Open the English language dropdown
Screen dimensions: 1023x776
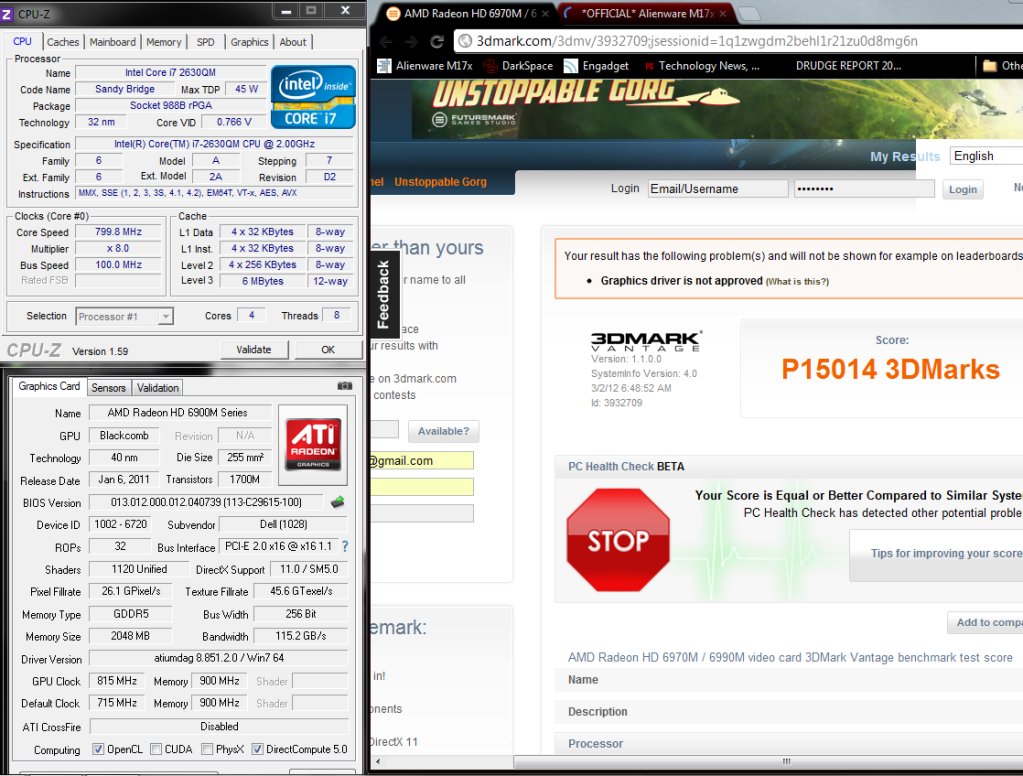point(986,156)
